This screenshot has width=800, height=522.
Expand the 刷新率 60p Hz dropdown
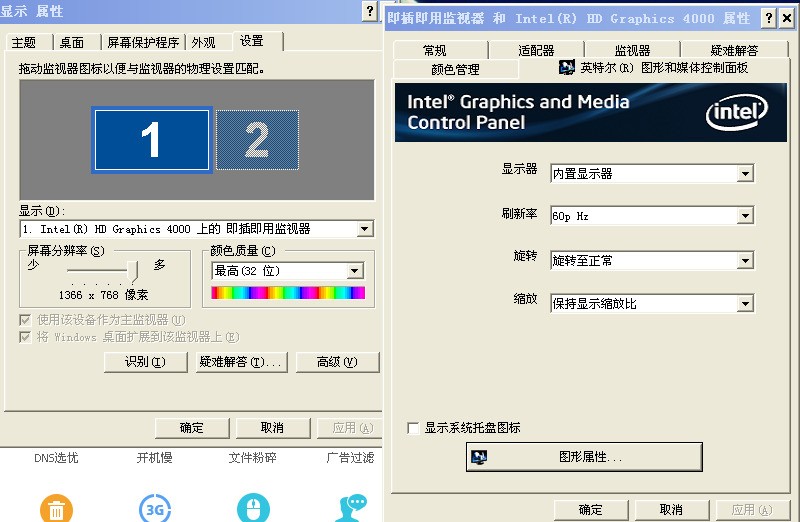[x=745, y=216]
